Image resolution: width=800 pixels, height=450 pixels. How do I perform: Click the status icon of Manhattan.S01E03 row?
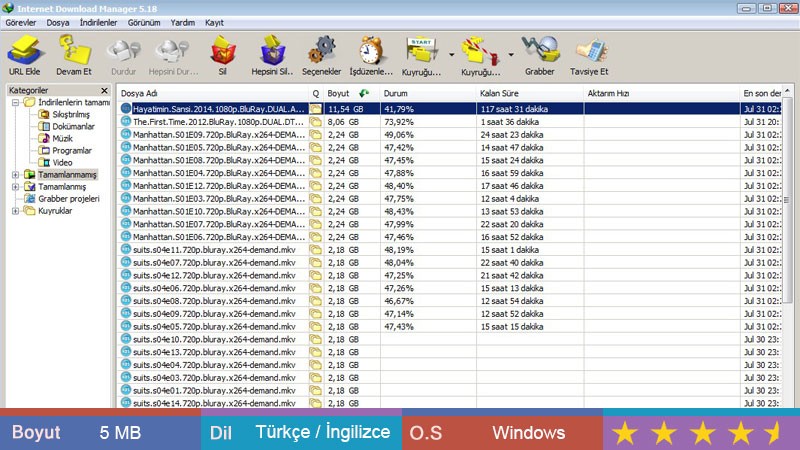(126, 198)
